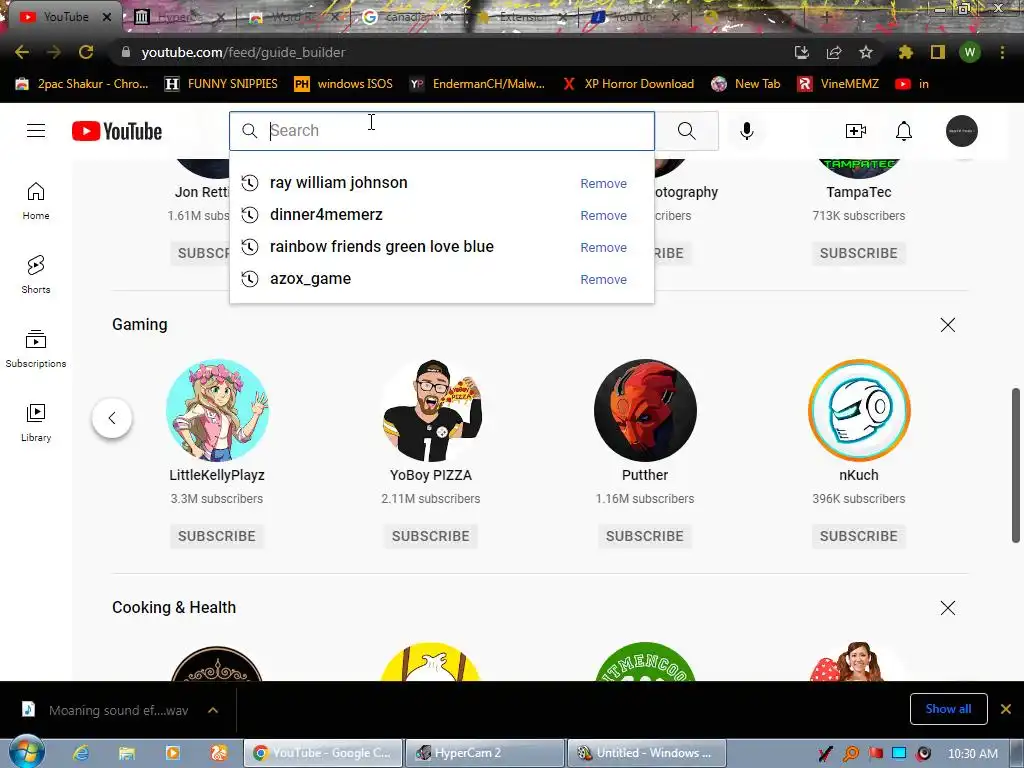Screen dimensions: 1024x768
Task: Go to Home in the sidebar
Action: pyautogui.click(x=36, y=200)
